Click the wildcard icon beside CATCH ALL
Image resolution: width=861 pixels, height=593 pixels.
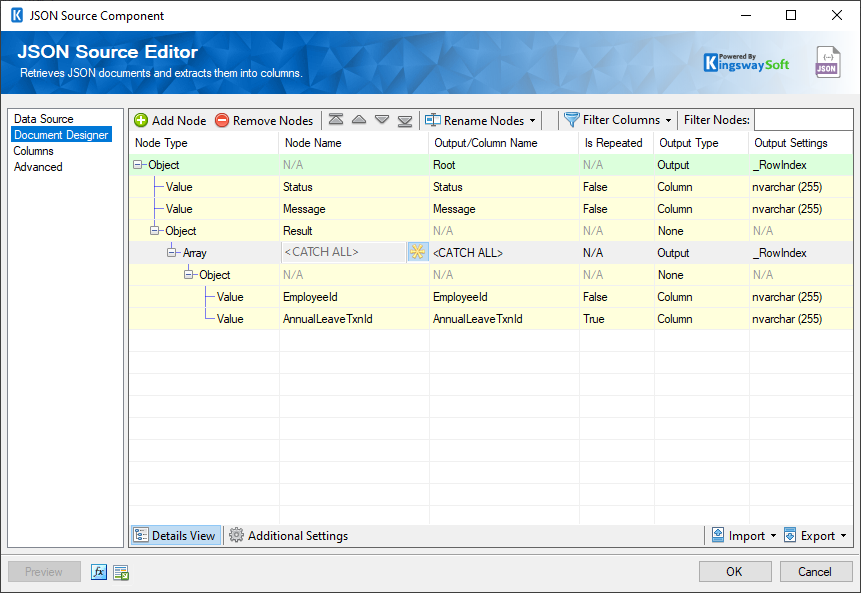coord(417,252)
